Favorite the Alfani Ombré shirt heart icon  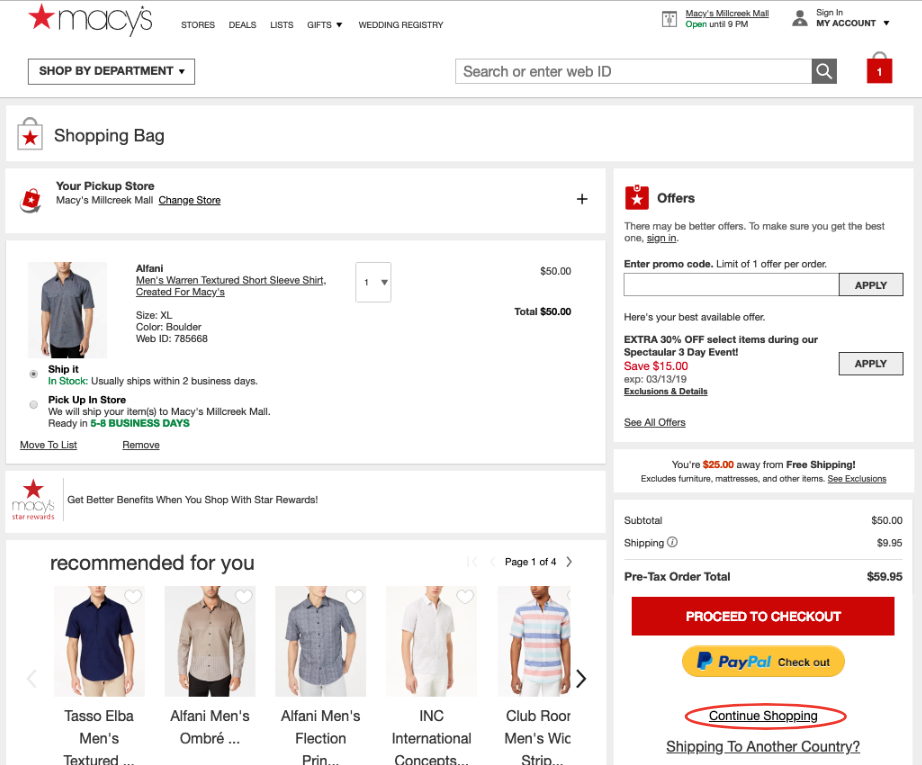(x=243, y=597)
